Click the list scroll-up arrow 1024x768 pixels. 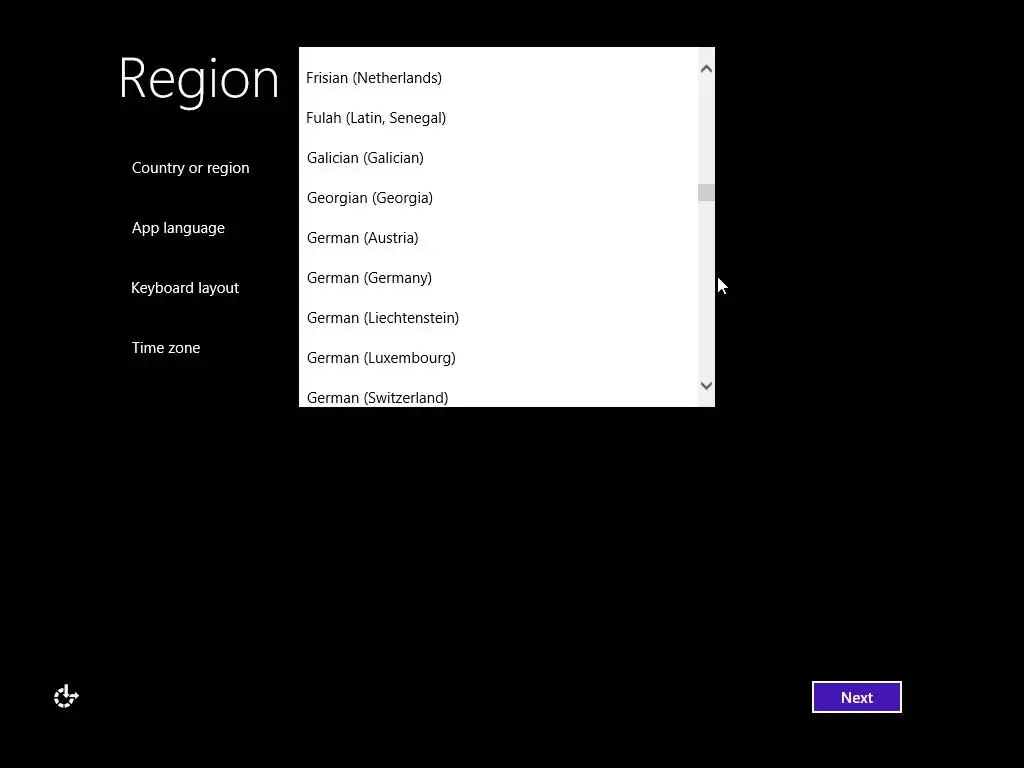706,69
